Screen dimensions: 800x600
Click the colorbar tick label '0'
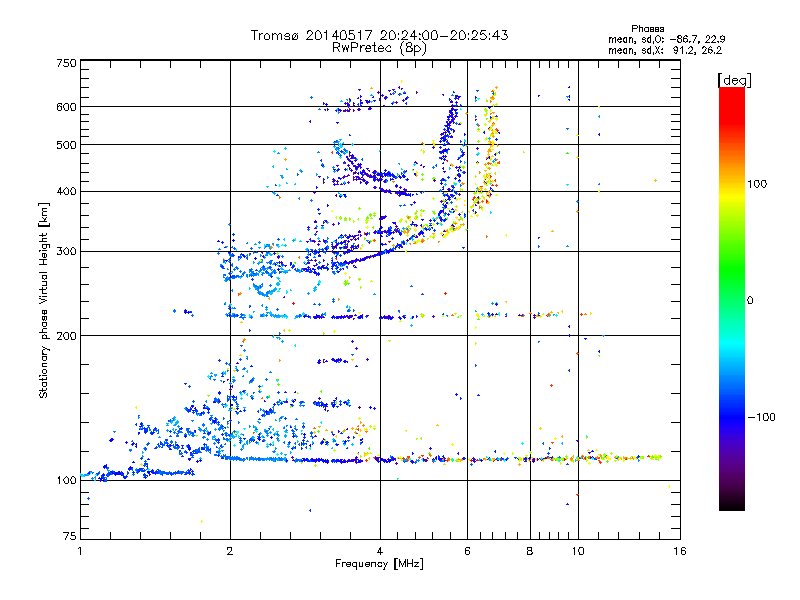[x=750, y=301]
